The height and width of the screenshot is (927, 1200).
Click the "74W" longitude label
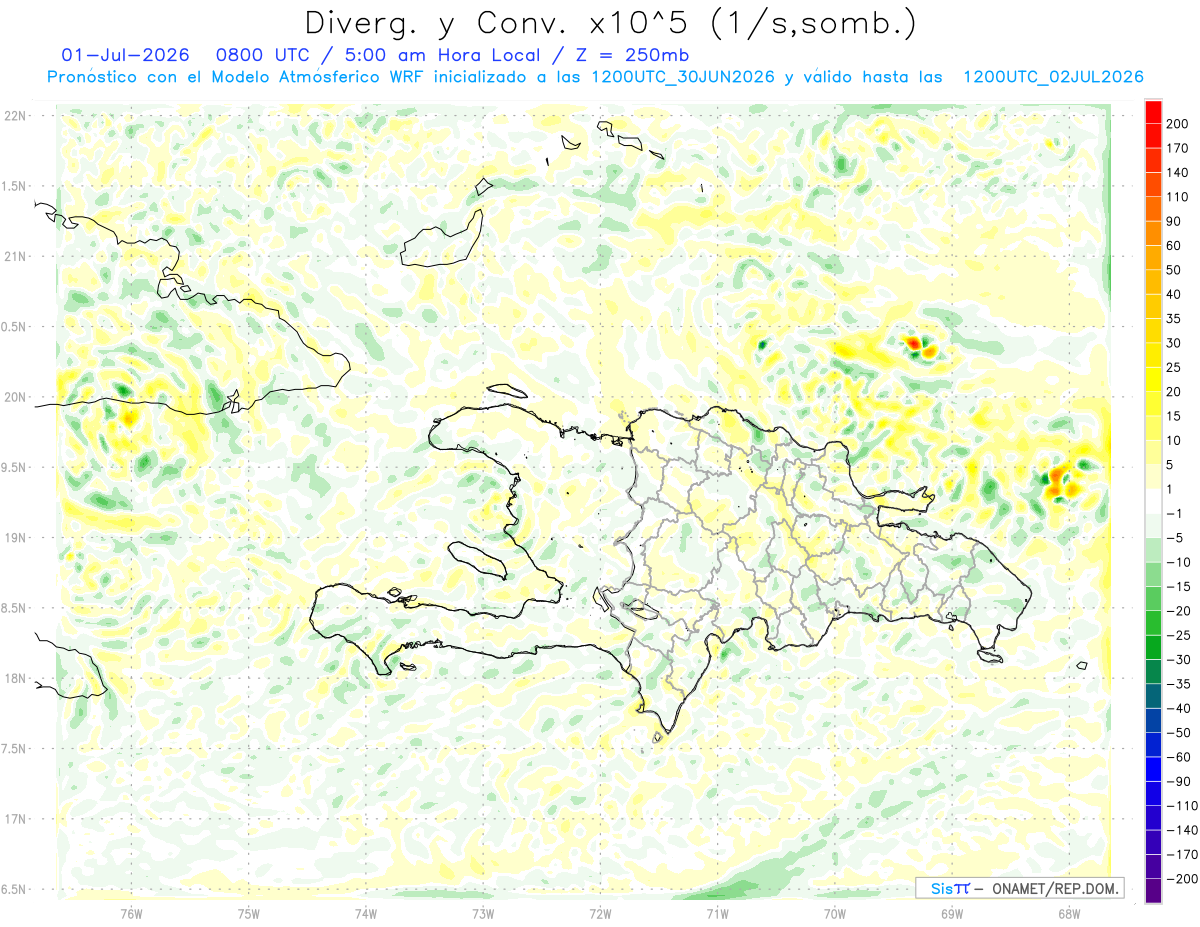point(366,914)
